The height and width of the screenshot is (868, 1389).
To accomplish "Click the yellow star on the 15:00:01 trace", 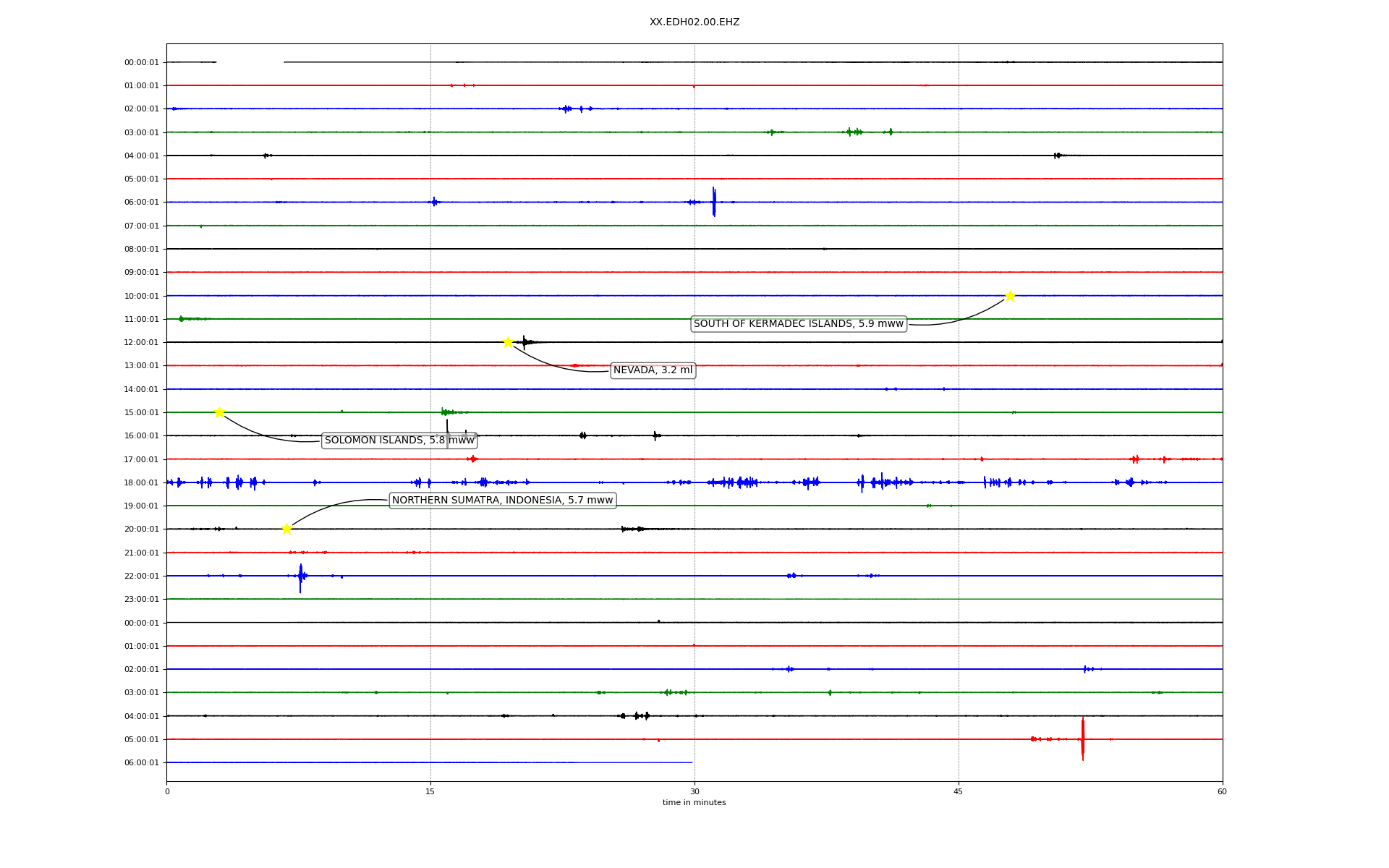I will [219, 412].
